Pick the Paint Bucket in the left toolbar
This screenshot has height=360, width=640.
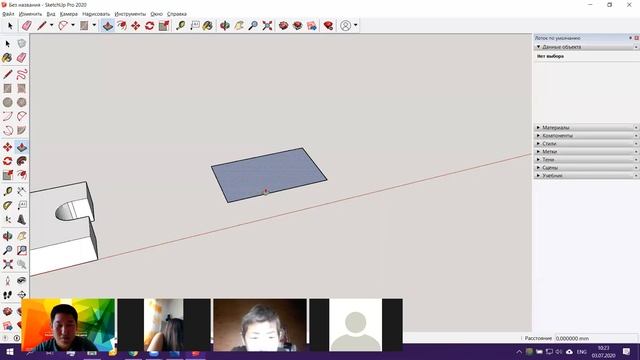pos(7,58)
